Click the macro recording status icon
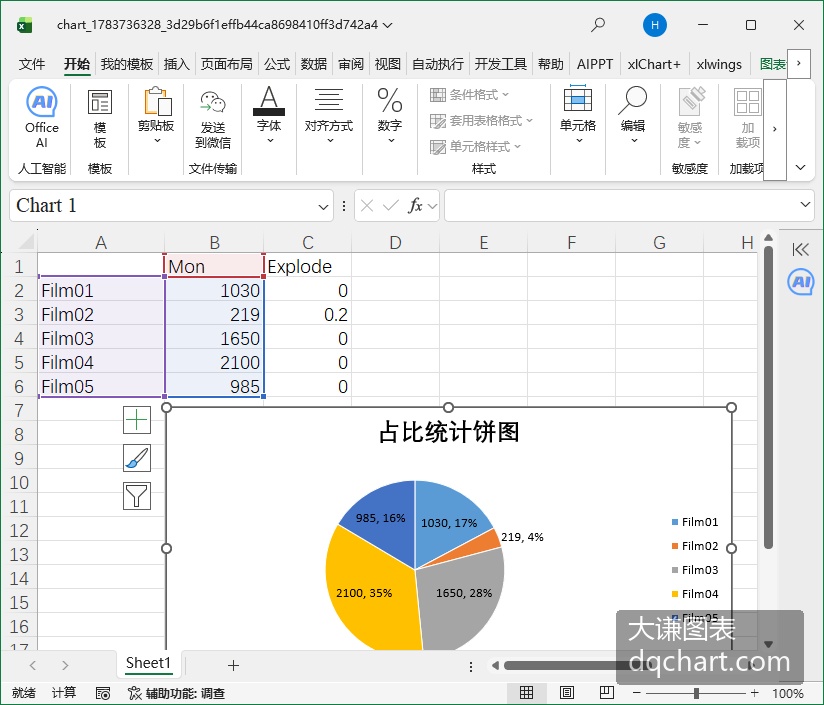Viewport: 824px width, 705px height. [x=103, y=693]
